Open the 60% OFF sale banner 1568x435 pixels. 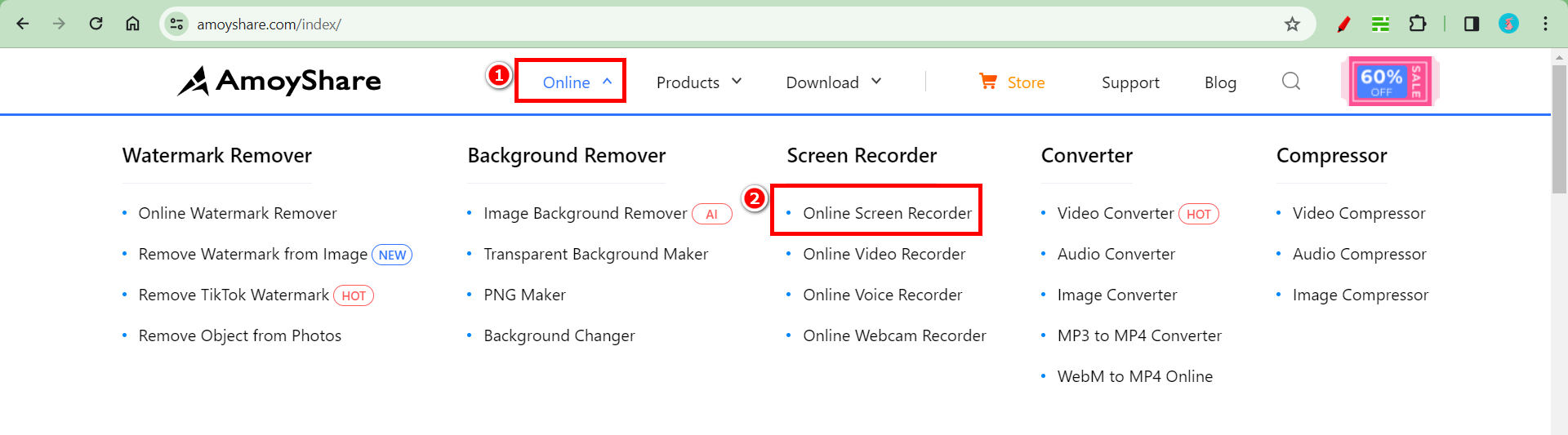[1390, 81]
